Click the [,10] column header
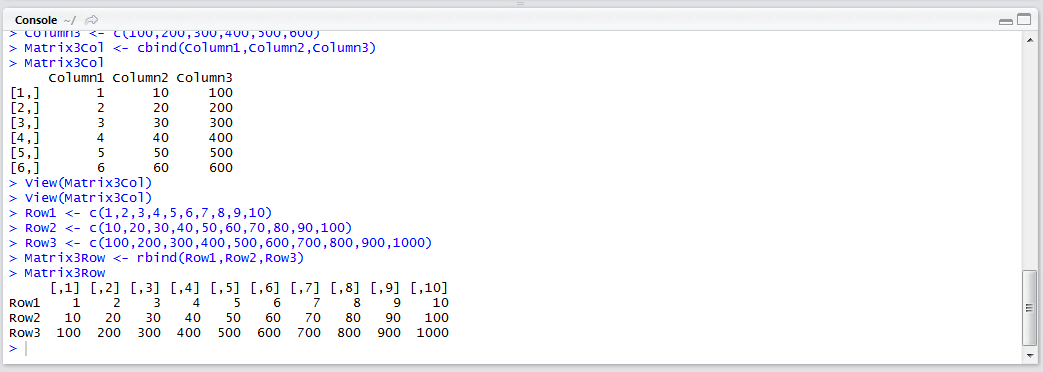The image size is (1043, 372). point(429,288)
